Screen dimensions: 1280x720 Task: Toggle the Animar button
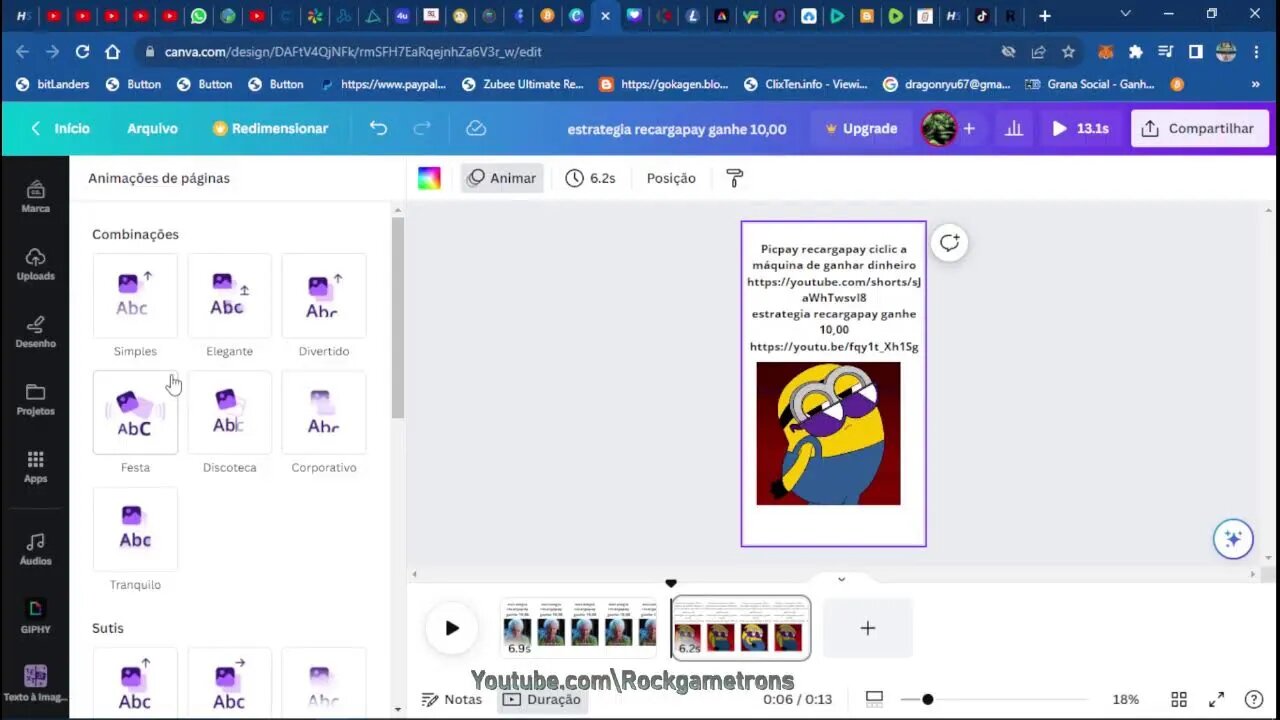pyautogui.click(x=502, y=178)
